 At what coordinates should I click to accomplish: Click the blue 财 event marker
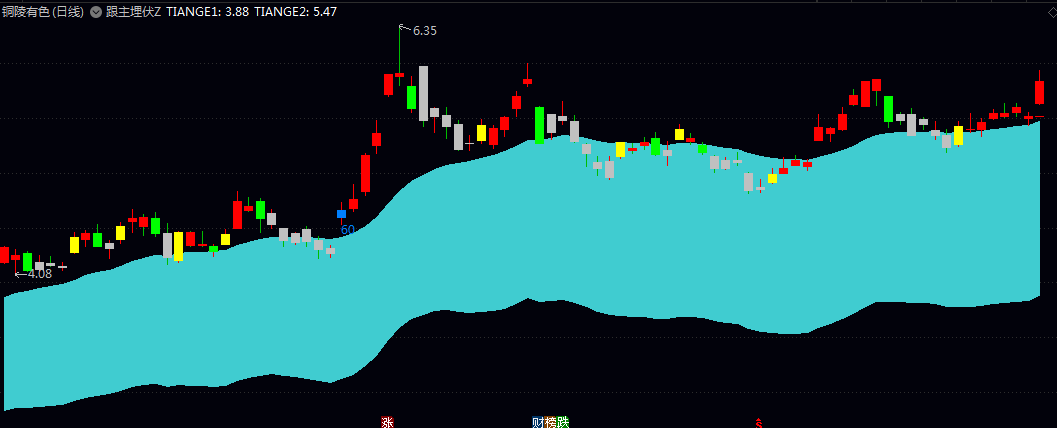point(538,423)
